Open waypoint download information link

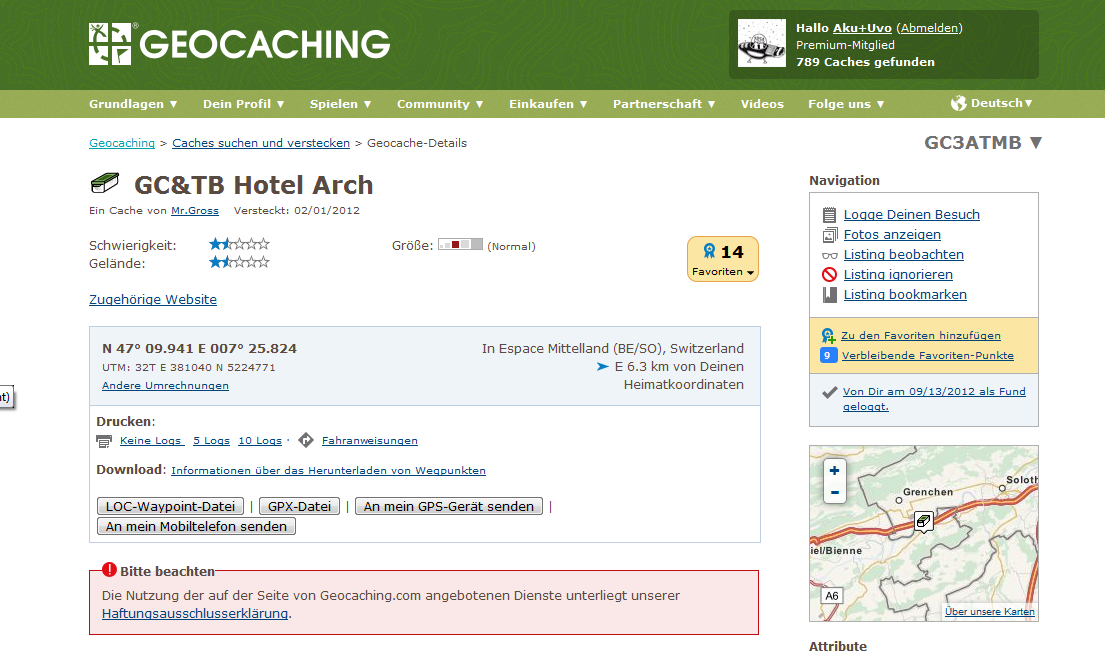tap(328, 471)
